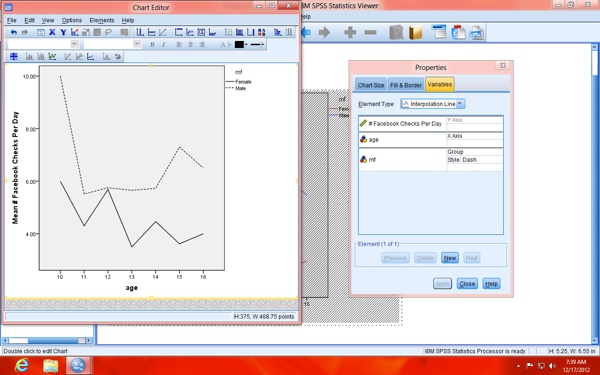
Task: Click the 'Style: Dash' cell
Action: click(474, 160)
